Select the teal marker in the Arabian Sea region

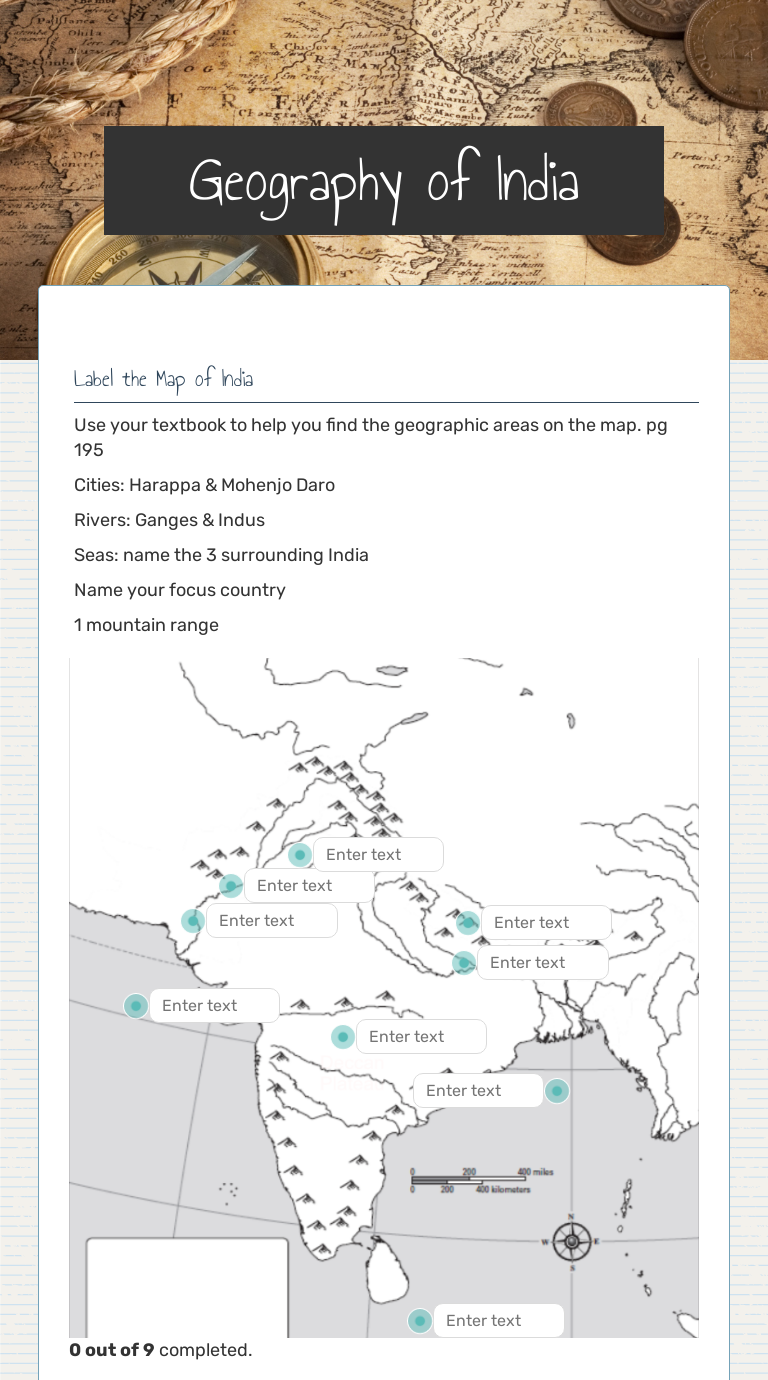[x=135, y=1005]
